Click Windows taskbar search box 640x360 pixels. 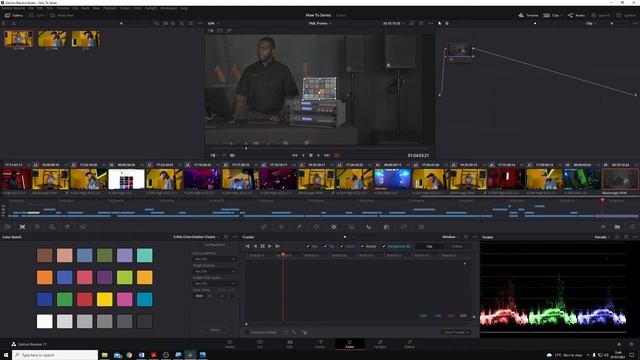click(55, 355)
